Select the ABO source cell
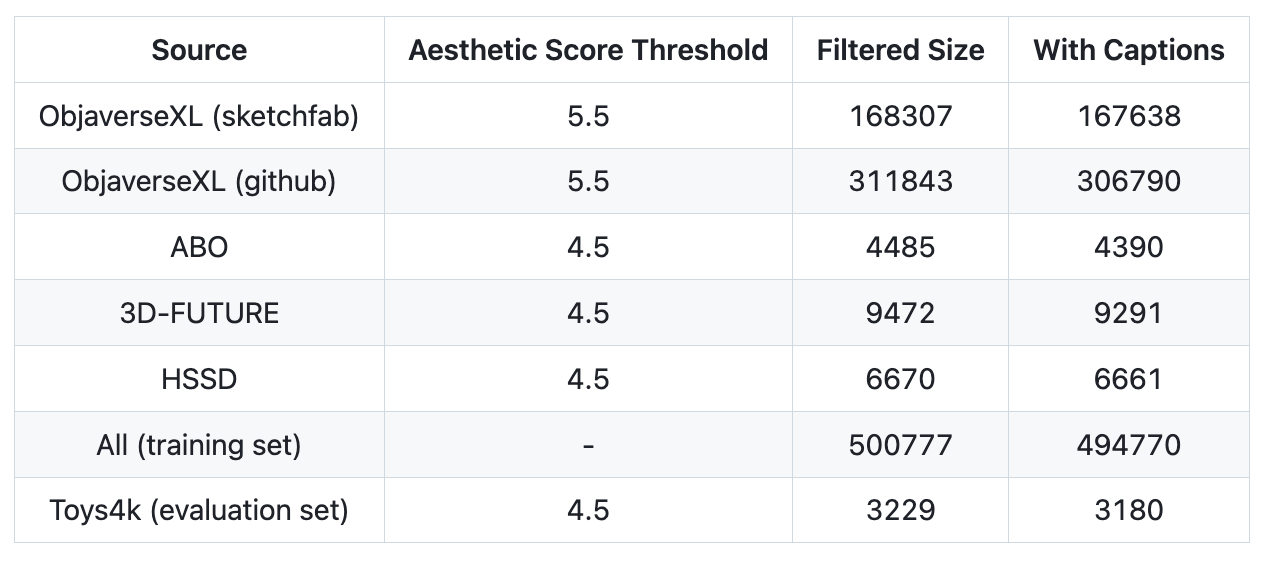 [x=199, y=247]
